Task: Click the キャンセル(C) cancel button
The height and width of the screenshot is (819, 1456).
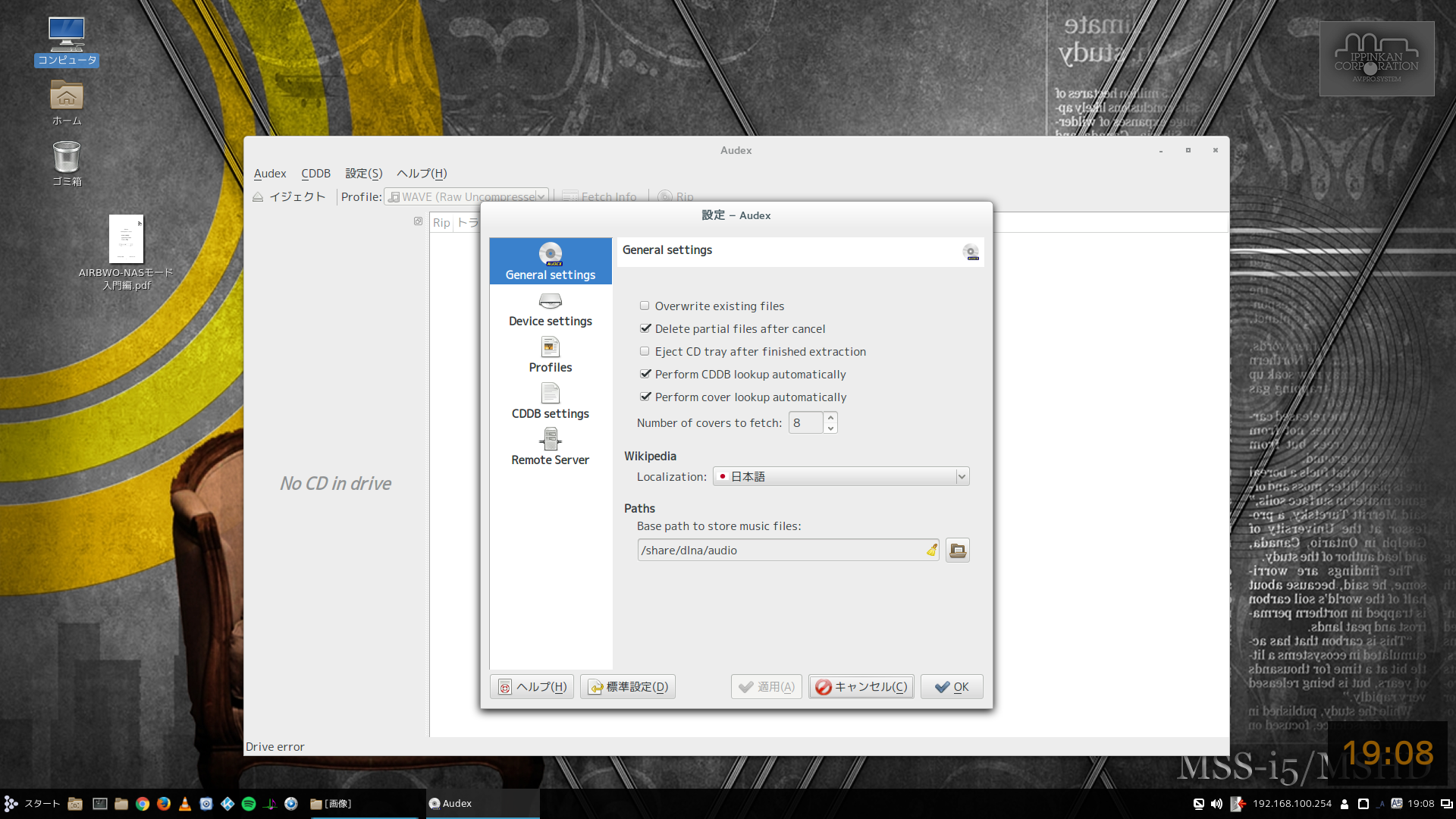Action: coord(861,686)
